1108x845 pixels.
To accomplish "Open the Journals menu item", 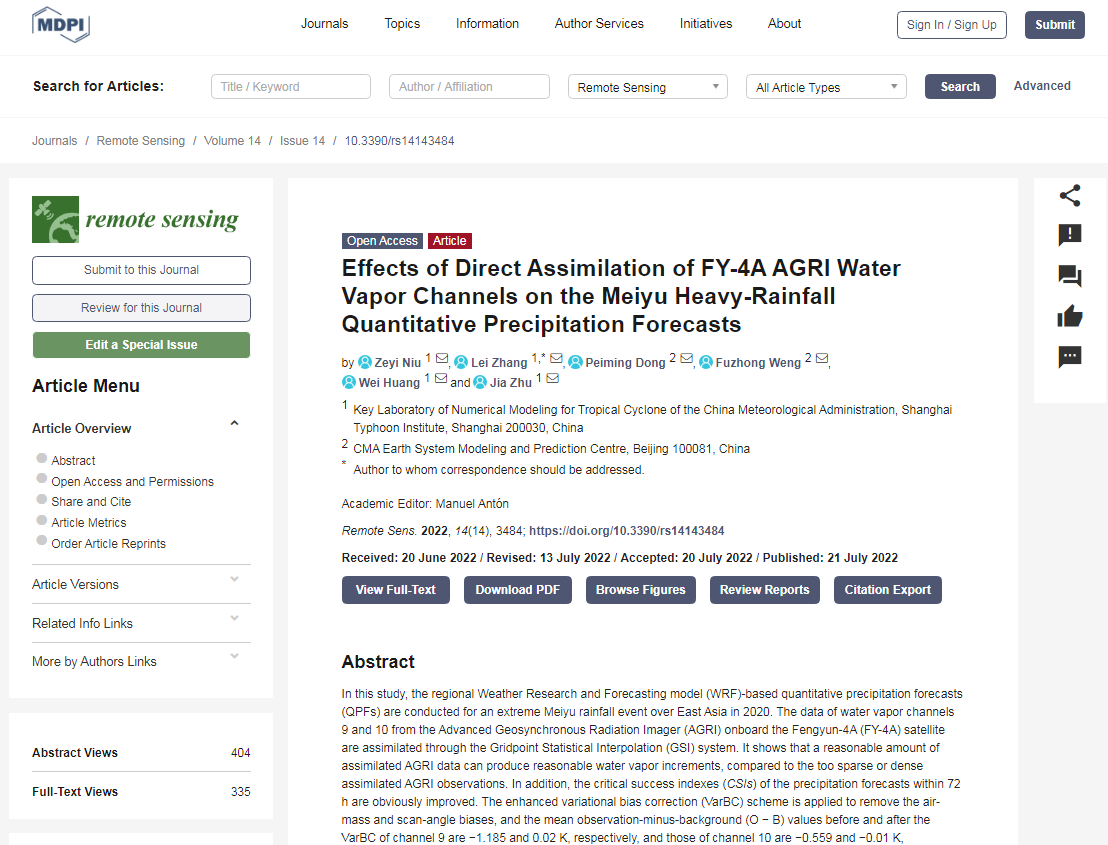I will 324,23.
